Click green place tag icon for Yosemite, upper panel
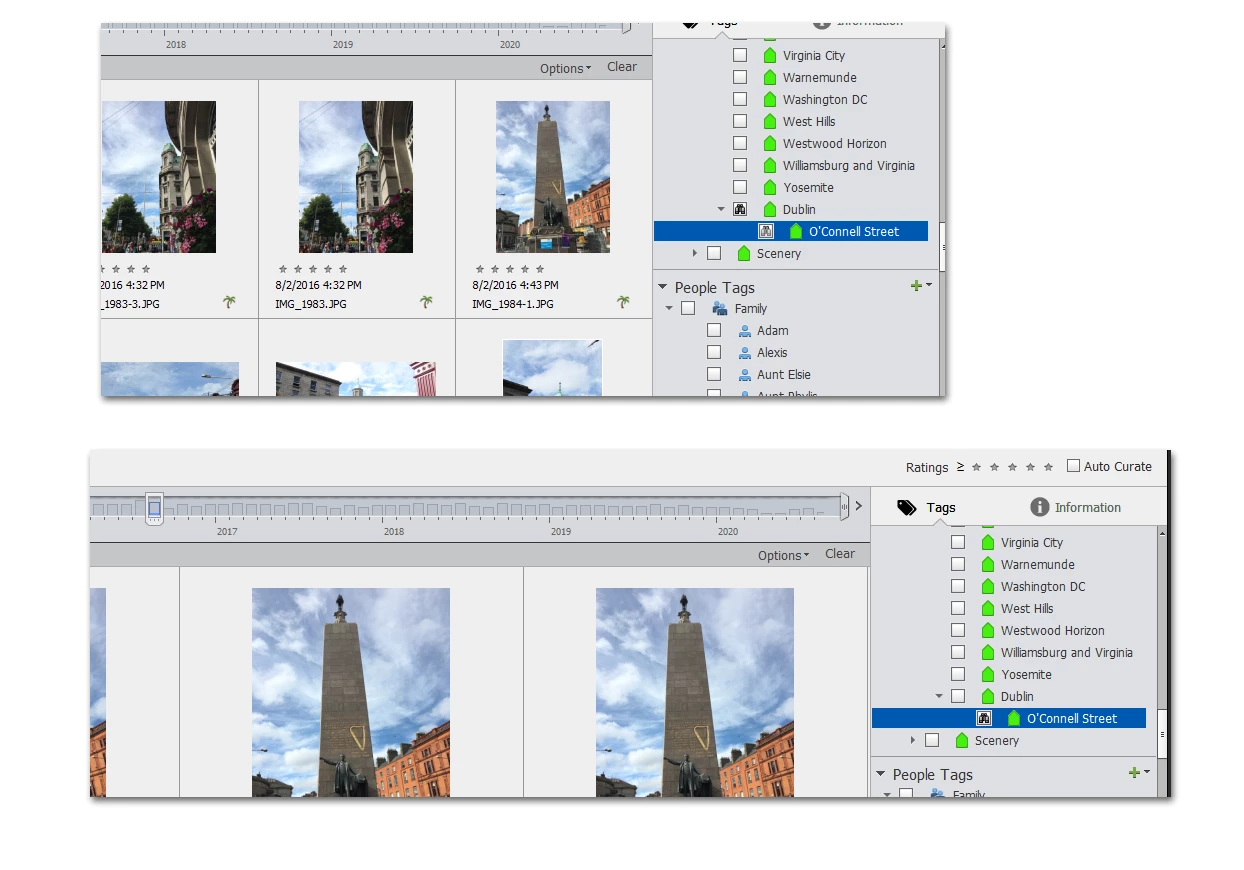1244x870 pixels. tap(770, 187)
